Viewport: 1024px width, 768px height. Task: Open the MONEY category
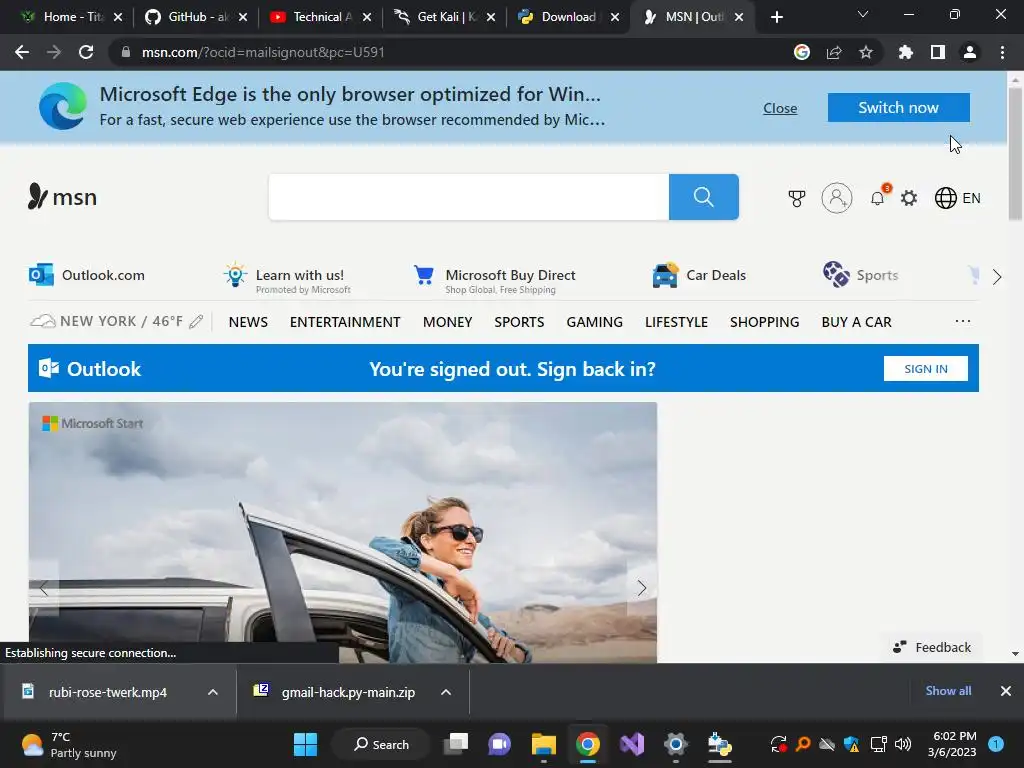click(x=447, y=322)
